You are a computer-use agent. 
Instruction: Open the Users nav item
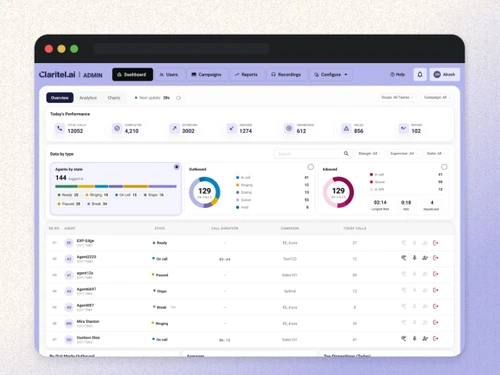pos(169,74)
